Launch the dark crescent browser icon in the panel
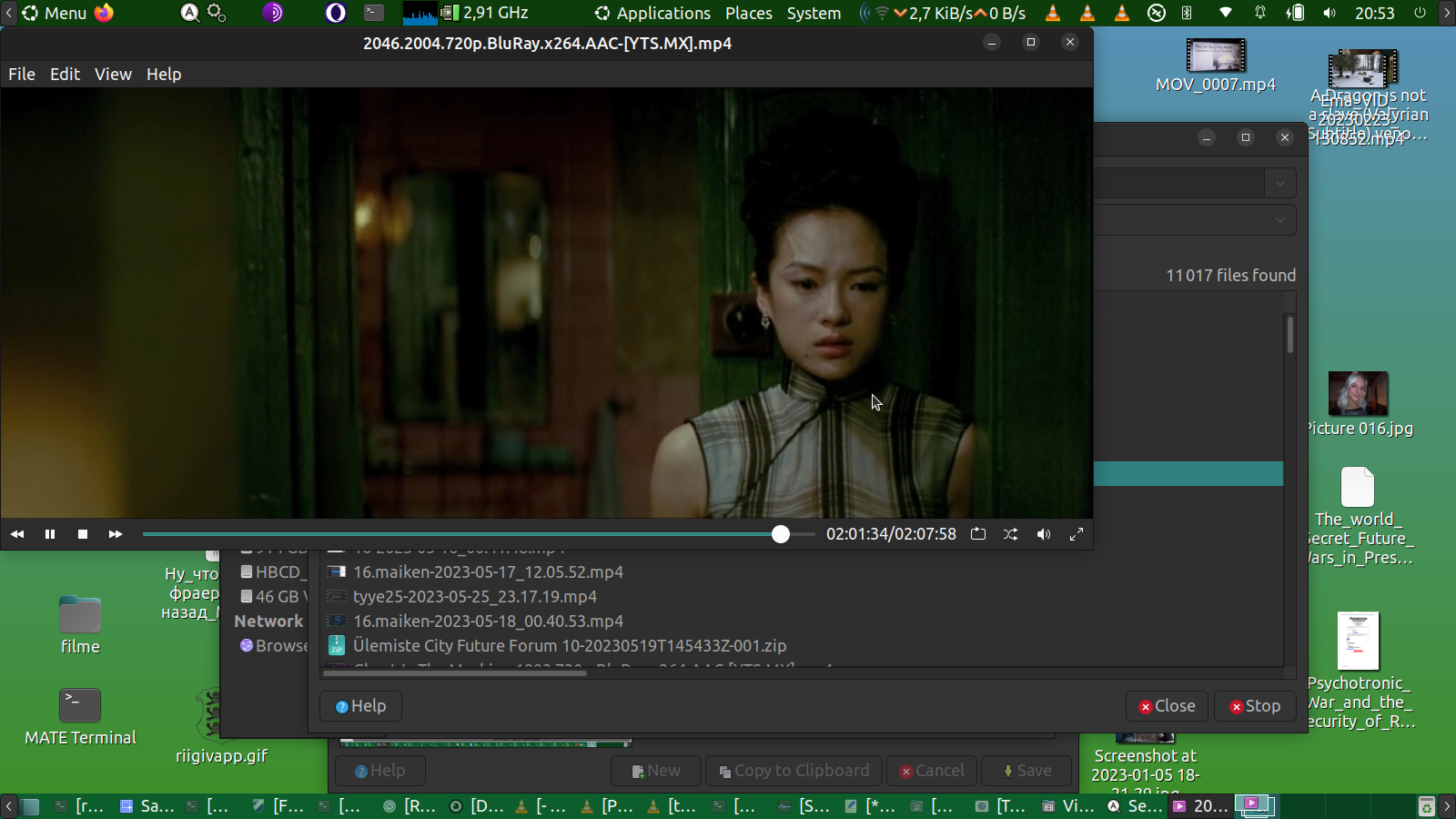Image resolution: width=1456 pixels, height=819 pixels. pos(336,13)
